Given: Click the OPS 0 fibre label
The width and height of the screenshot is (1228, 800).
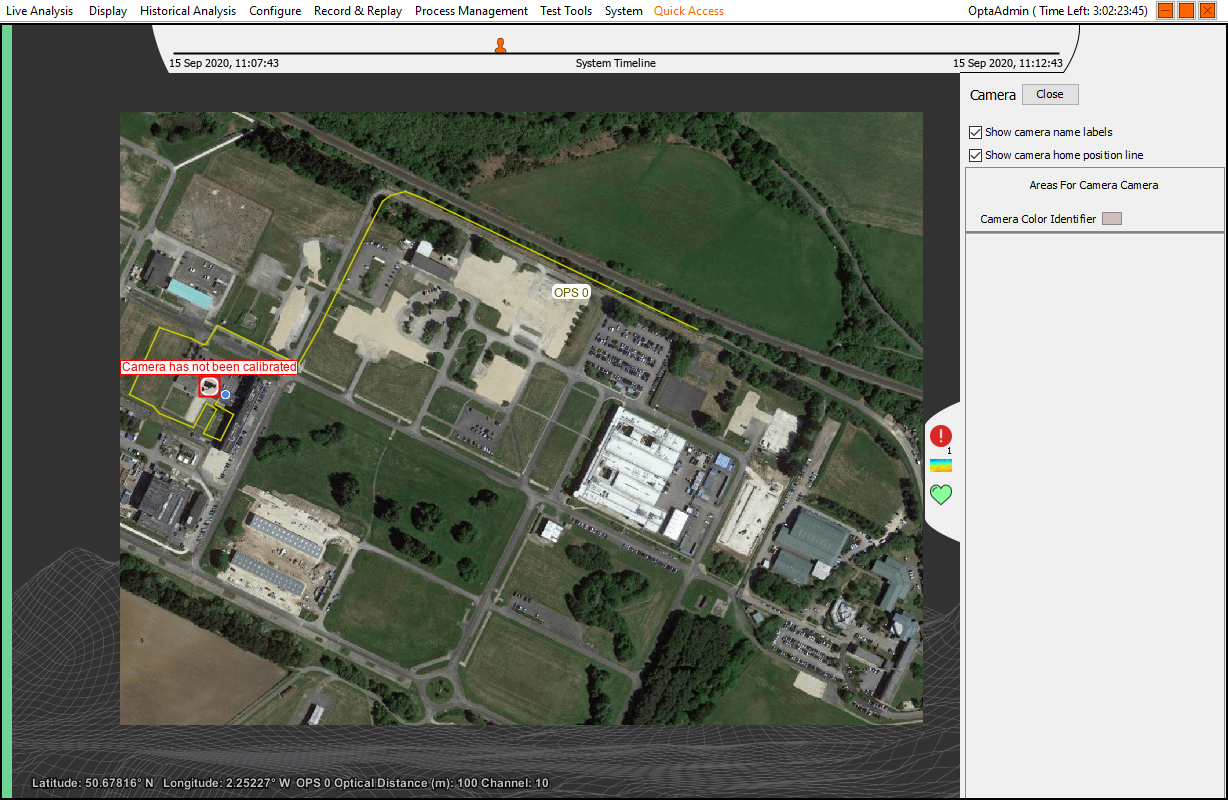Looking at the screenshot, I should [x=572, y=293].
